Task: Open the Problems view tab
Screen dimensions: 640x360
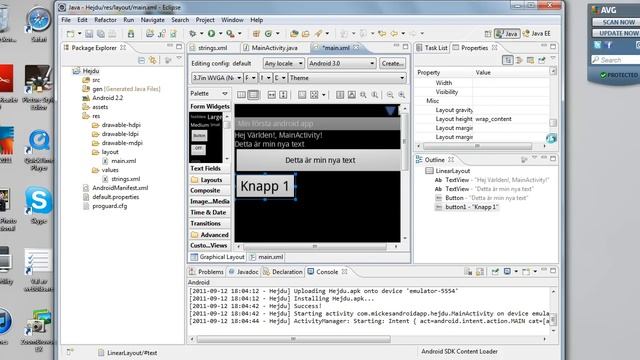Action: pyautogui.click(x=207, y=271)
